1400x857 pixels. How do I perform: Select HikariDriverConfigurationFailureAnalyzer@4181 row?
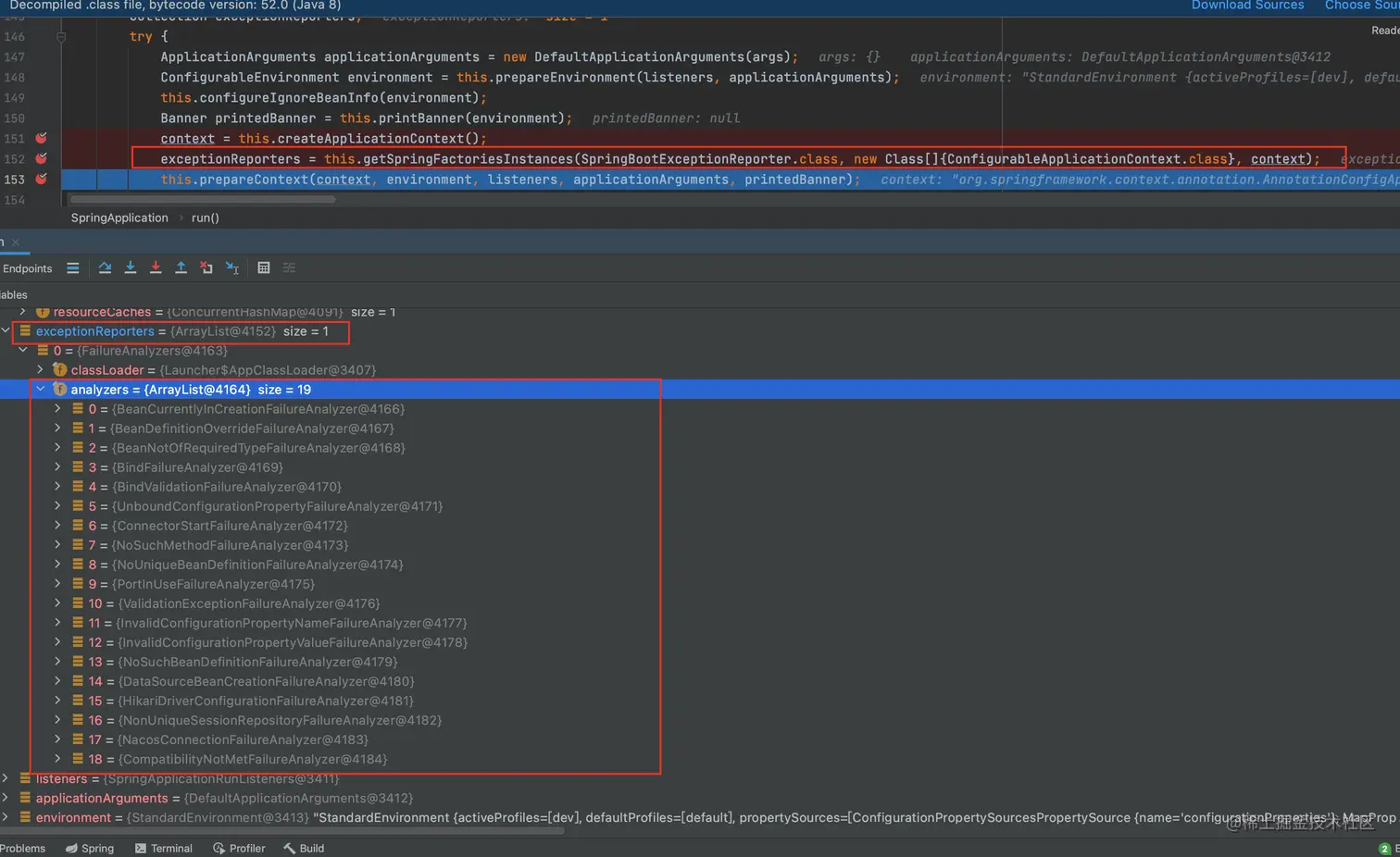tap(700, 700)
